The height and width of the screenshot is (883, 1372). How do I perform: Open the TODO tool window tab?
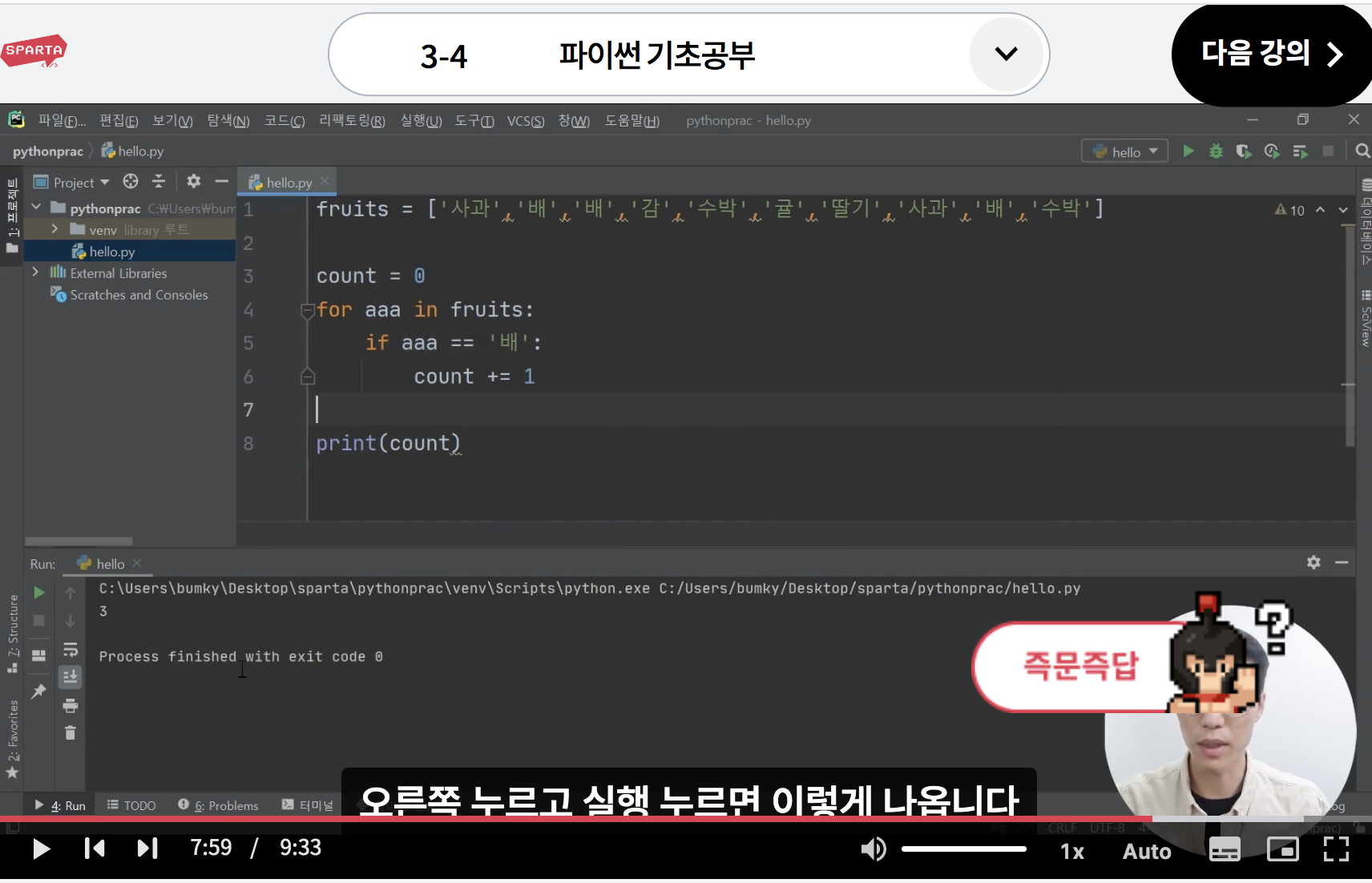pos(131,805)
